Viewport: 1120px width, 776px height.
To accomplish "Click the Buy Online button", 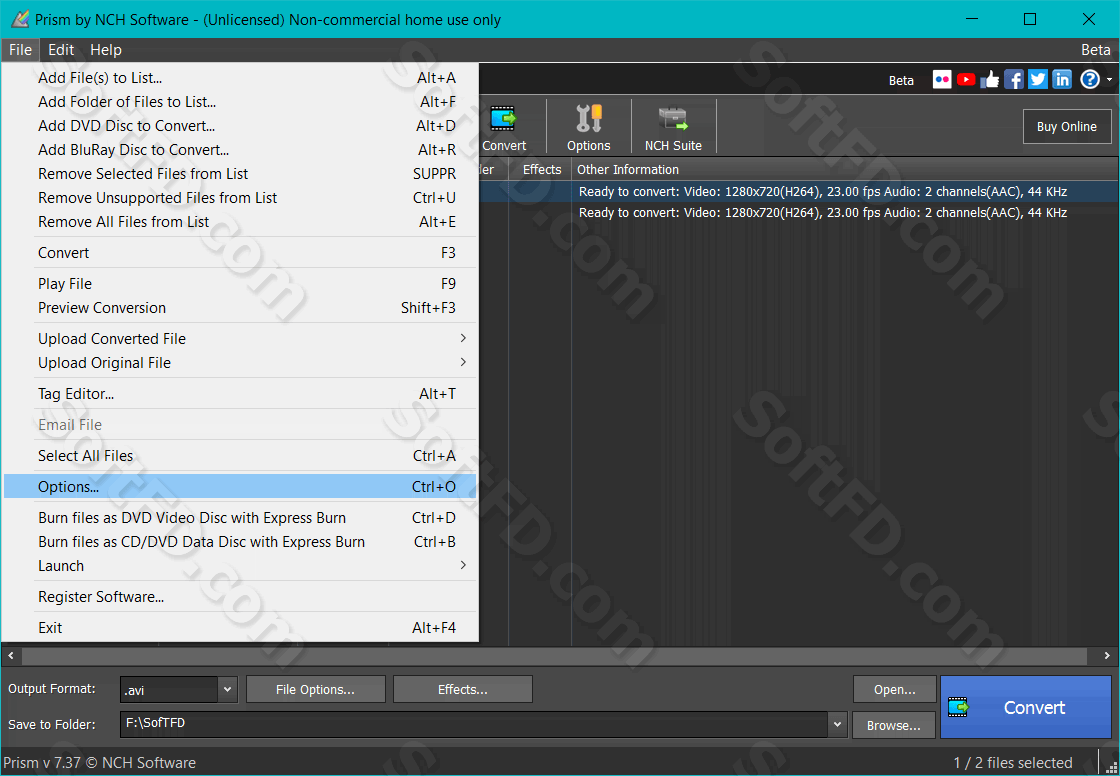I will [x=1067, y=126].
